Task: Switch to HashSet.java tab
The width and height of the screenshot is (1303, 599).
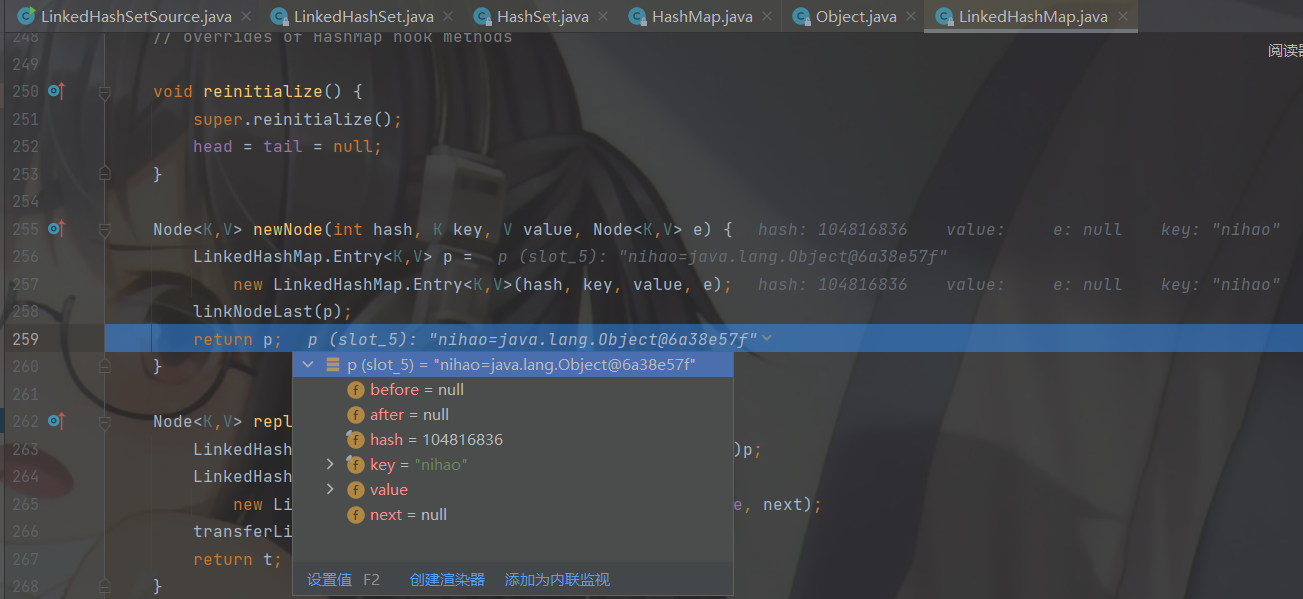Action: coord(542,17)
